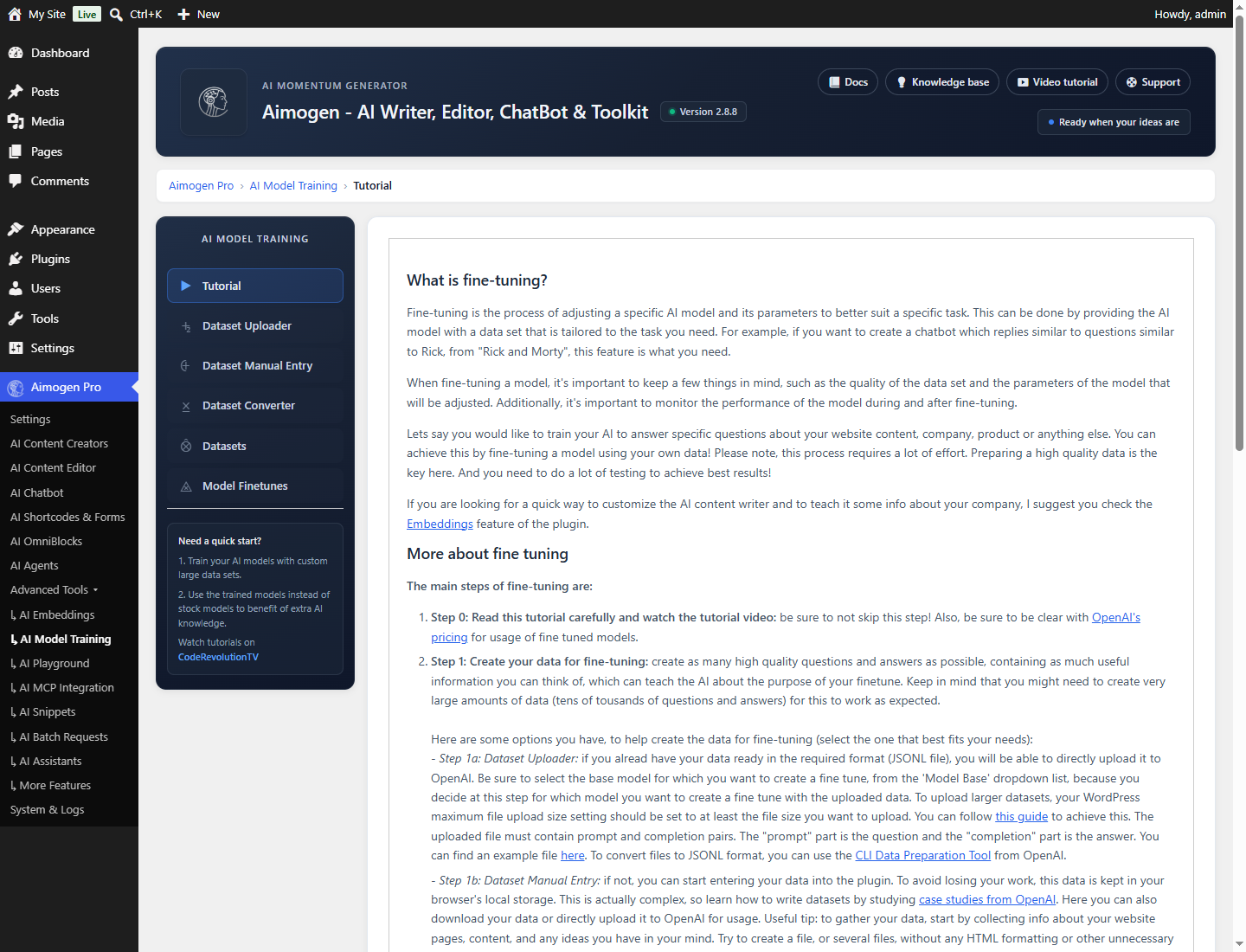The image size is (1246, 952).
Task: Open the example file 'here' link
Action: click(x=573, y=855)
